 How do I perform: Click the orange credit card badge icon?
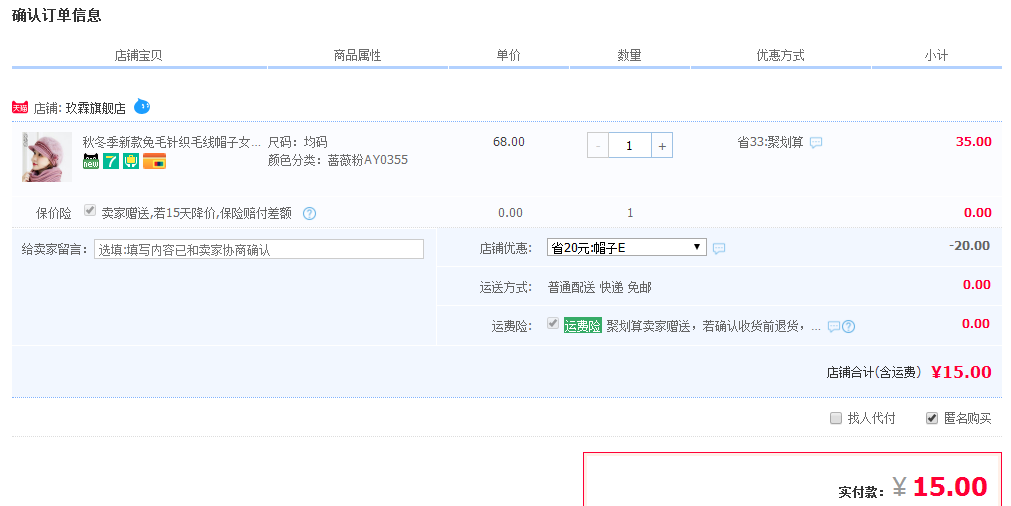[x=154, y=161]
